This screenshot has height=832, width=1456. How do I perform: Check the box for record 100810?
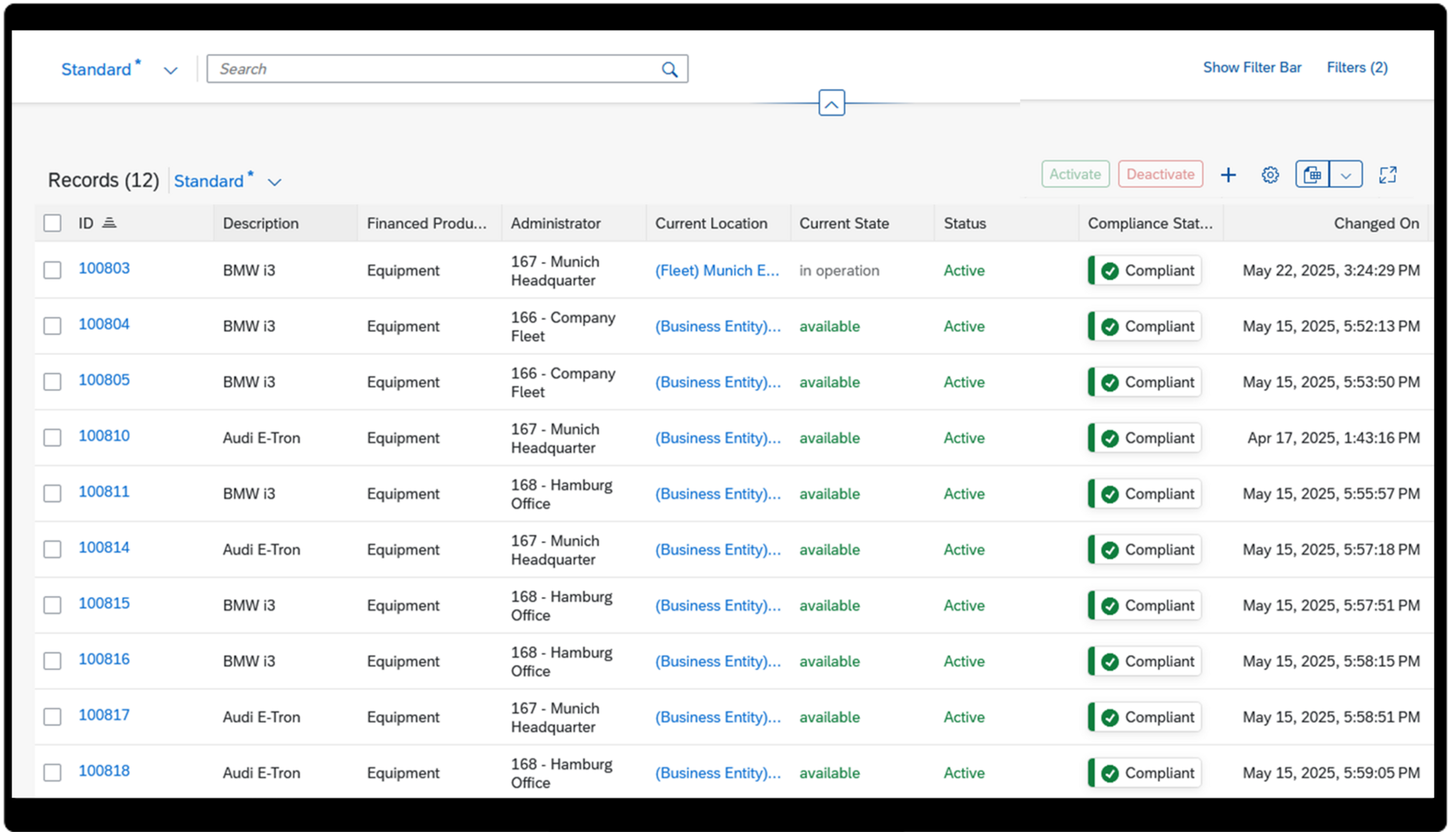click(x=52, y=438)
